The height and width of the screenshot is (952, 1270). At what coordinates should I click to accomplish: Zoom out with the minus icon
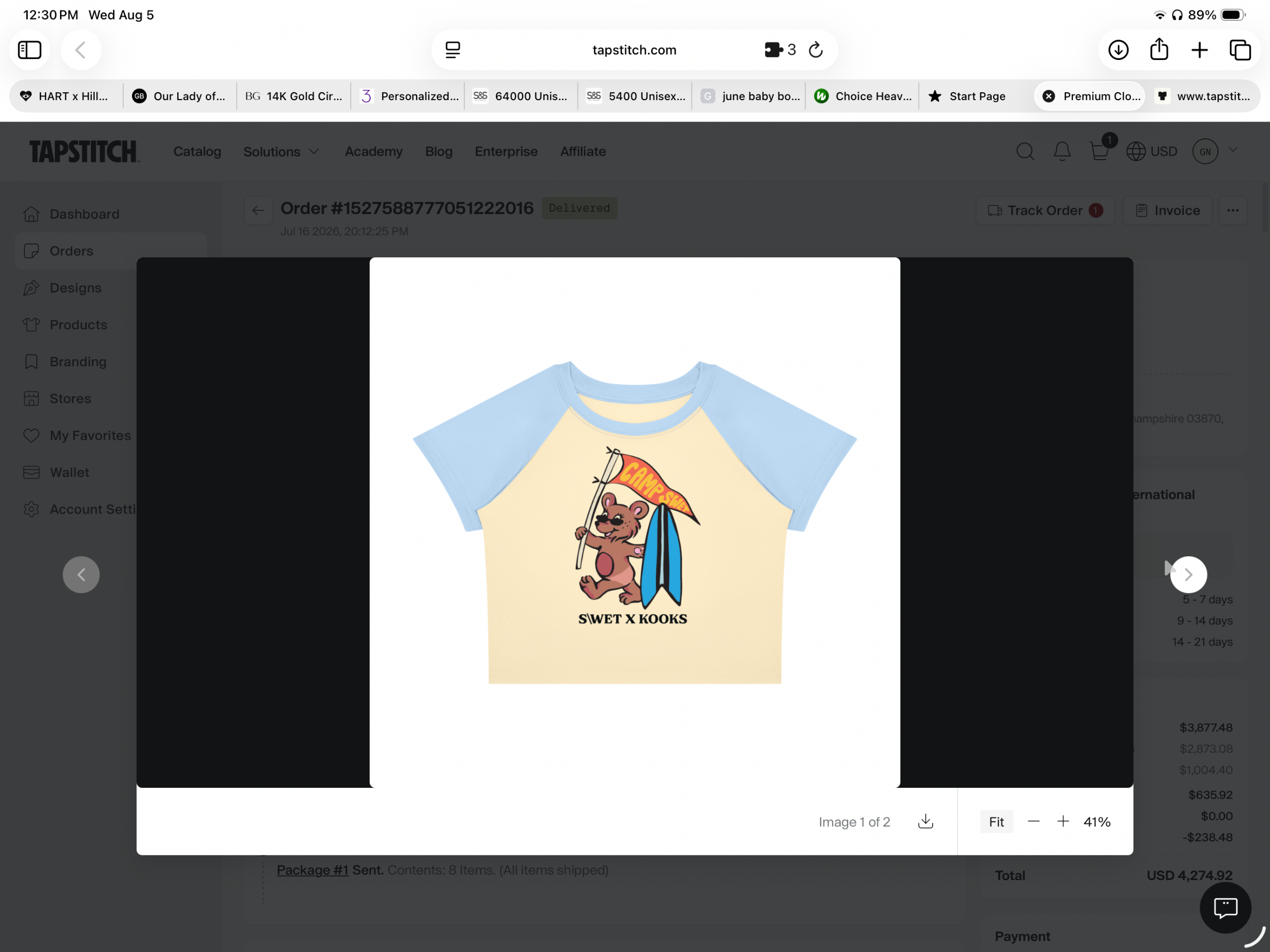coord(1033,822)
